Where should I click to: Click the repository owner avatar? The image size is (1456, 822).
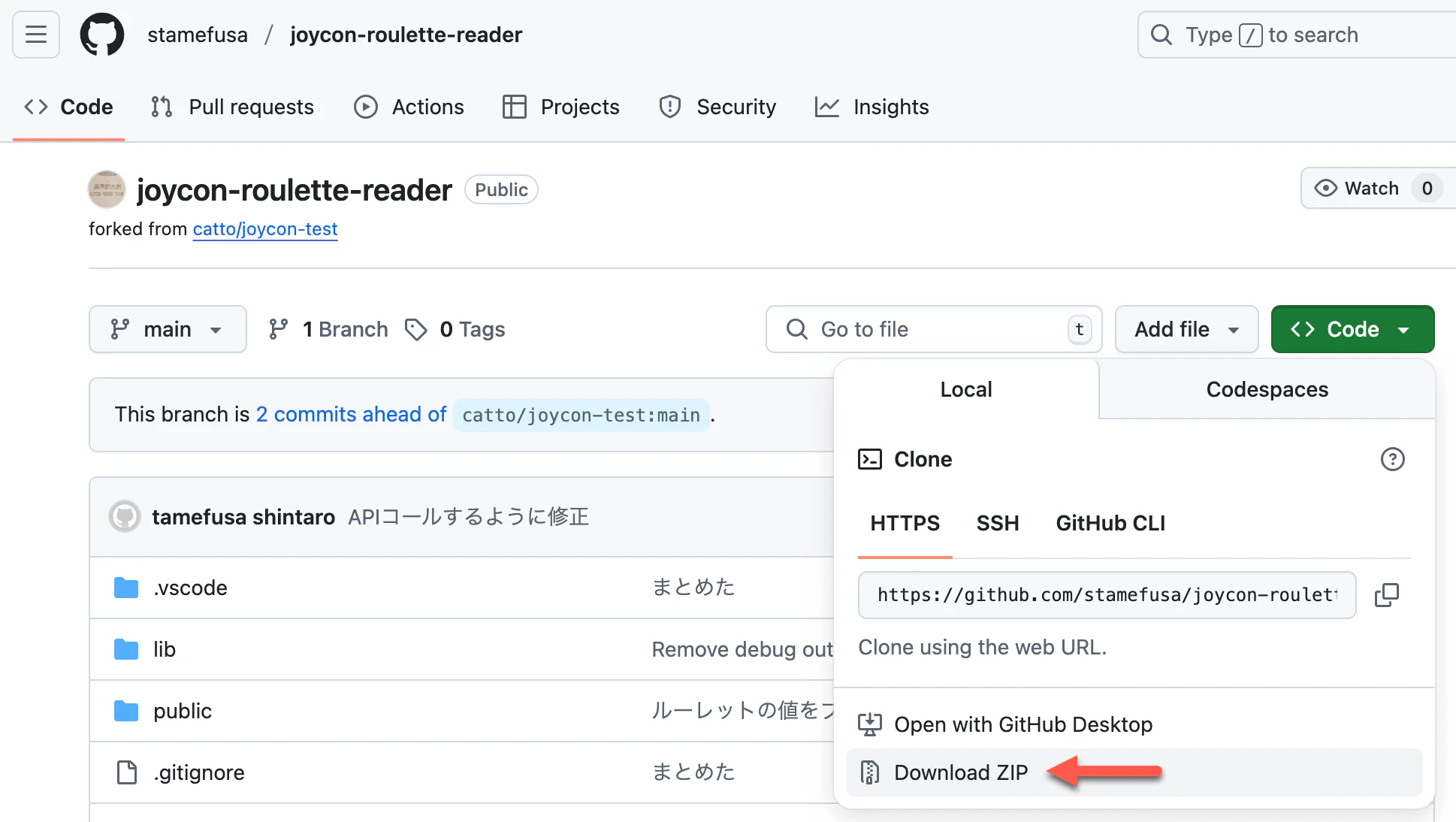tap(107, 189)
